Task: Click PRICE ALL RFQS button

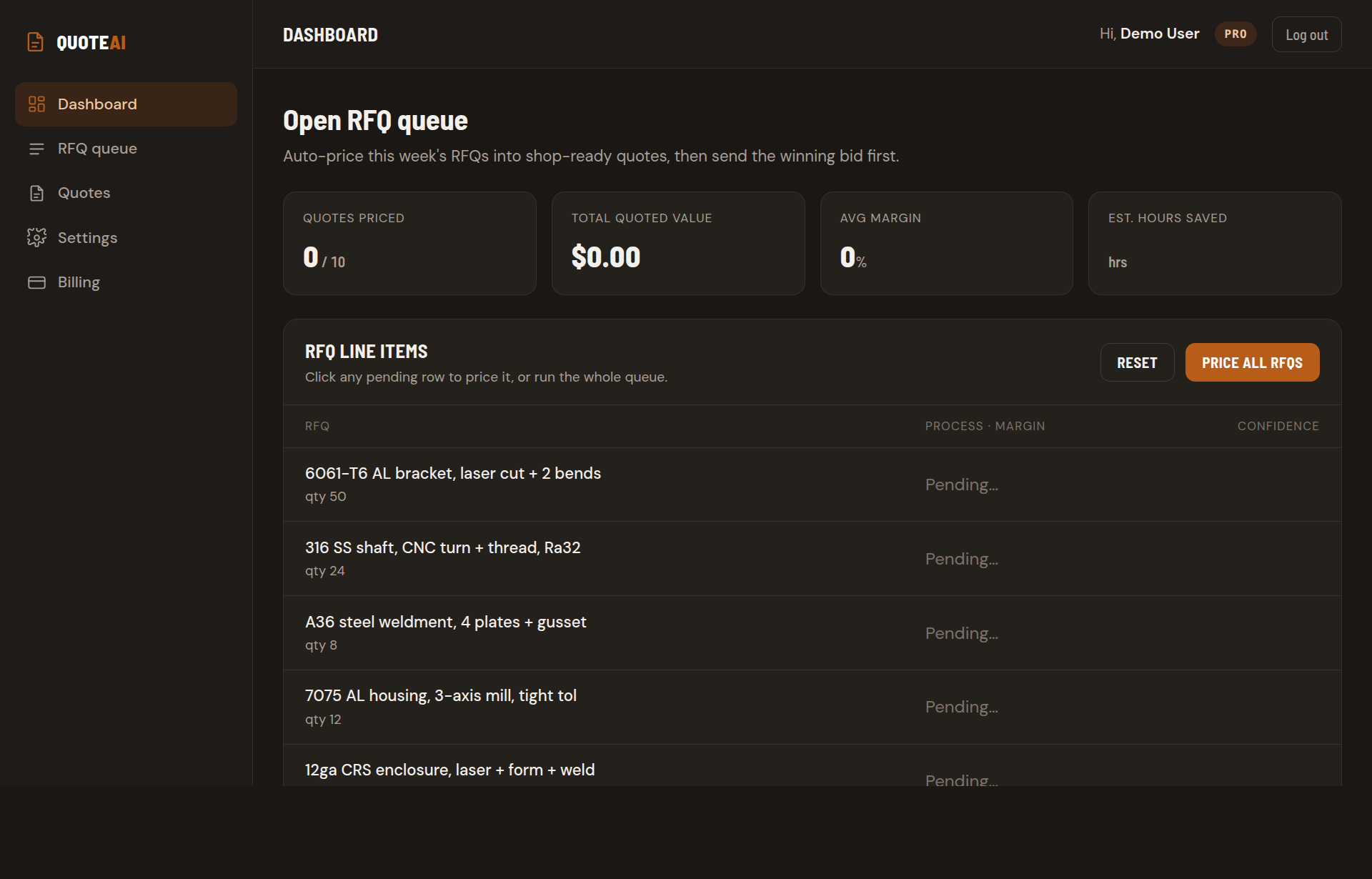Action: [1252, 362]
